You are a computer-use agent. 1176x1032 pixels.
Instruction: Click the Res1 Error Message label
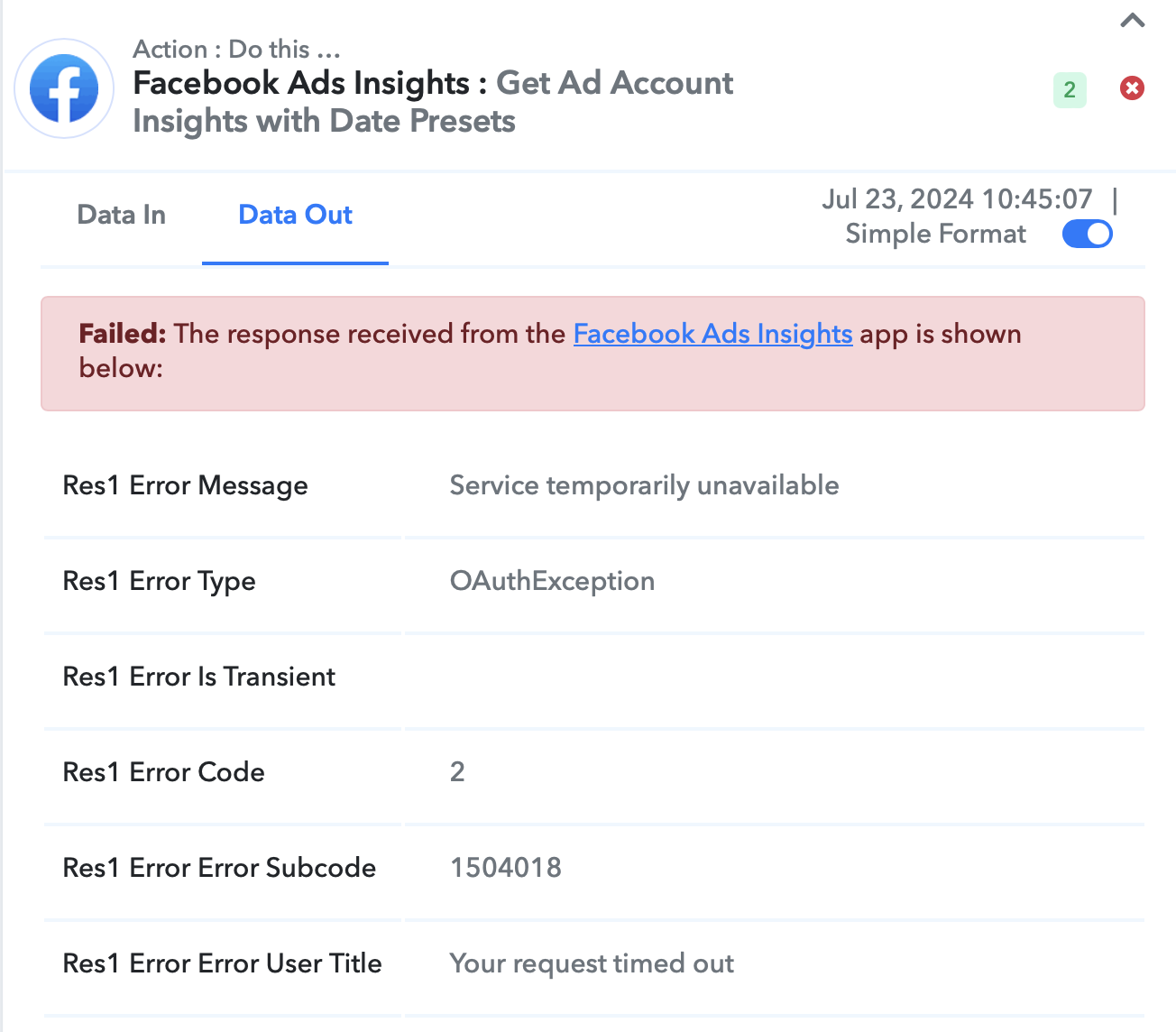tap(185, 485)
